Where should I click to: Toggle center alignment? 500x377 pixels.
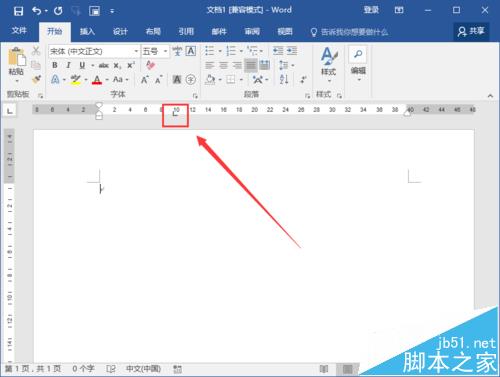point(223,65)
